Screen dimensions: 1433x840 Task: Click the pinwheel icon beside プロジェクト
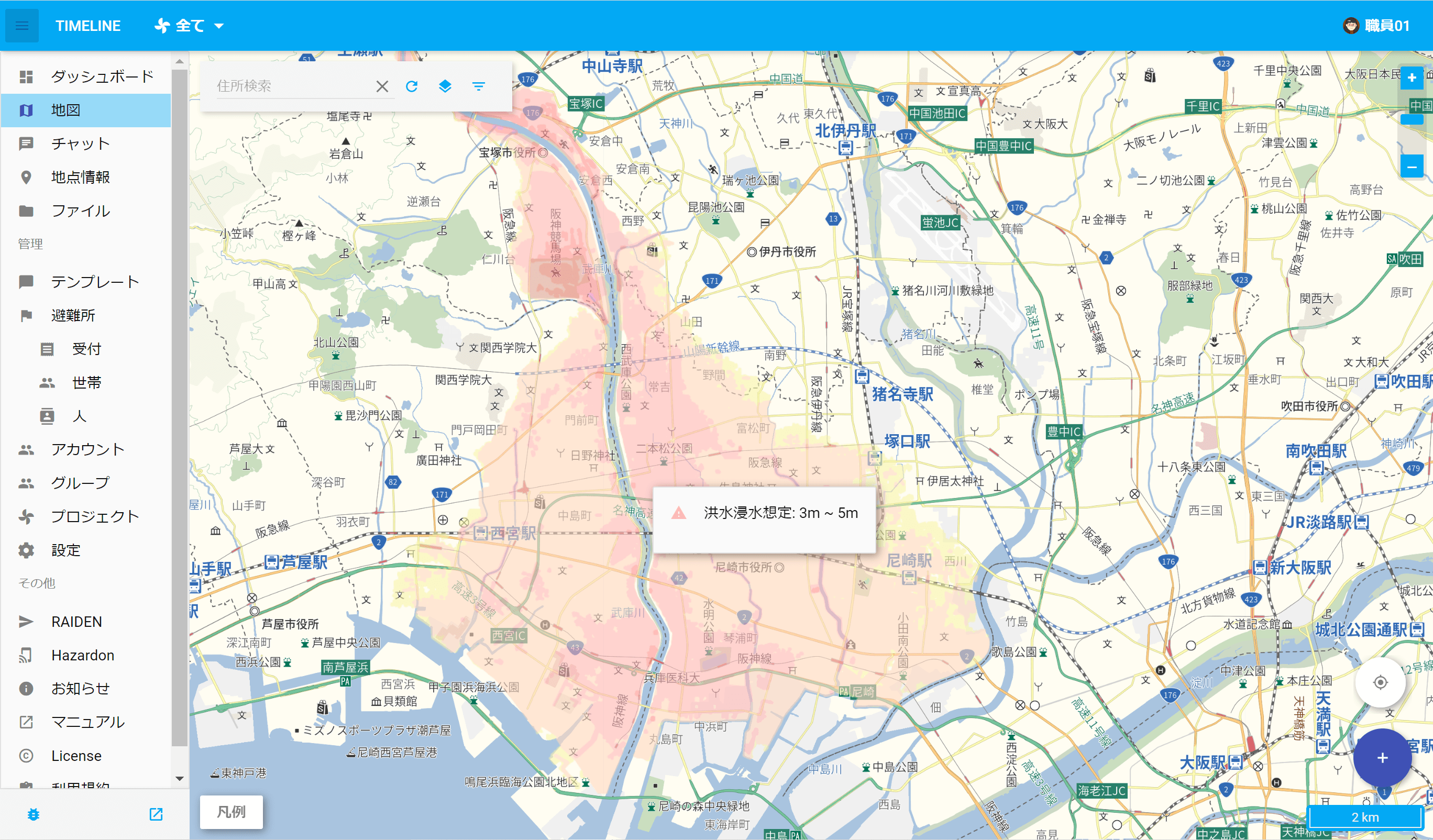(26, 516)
